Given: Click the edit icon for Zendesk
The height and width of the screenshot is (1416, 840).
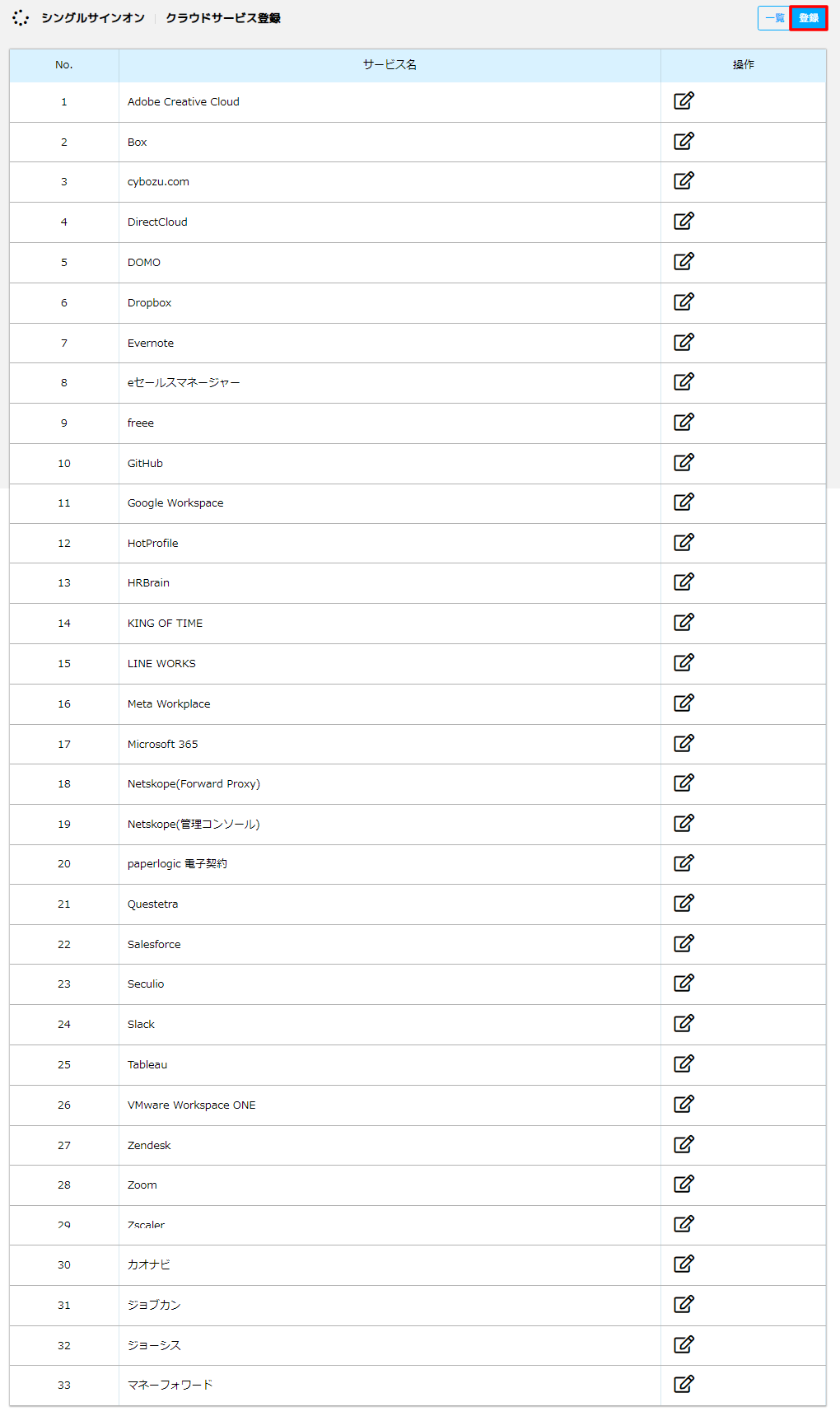Looking at the screenshot, I should click(684, 1144).
